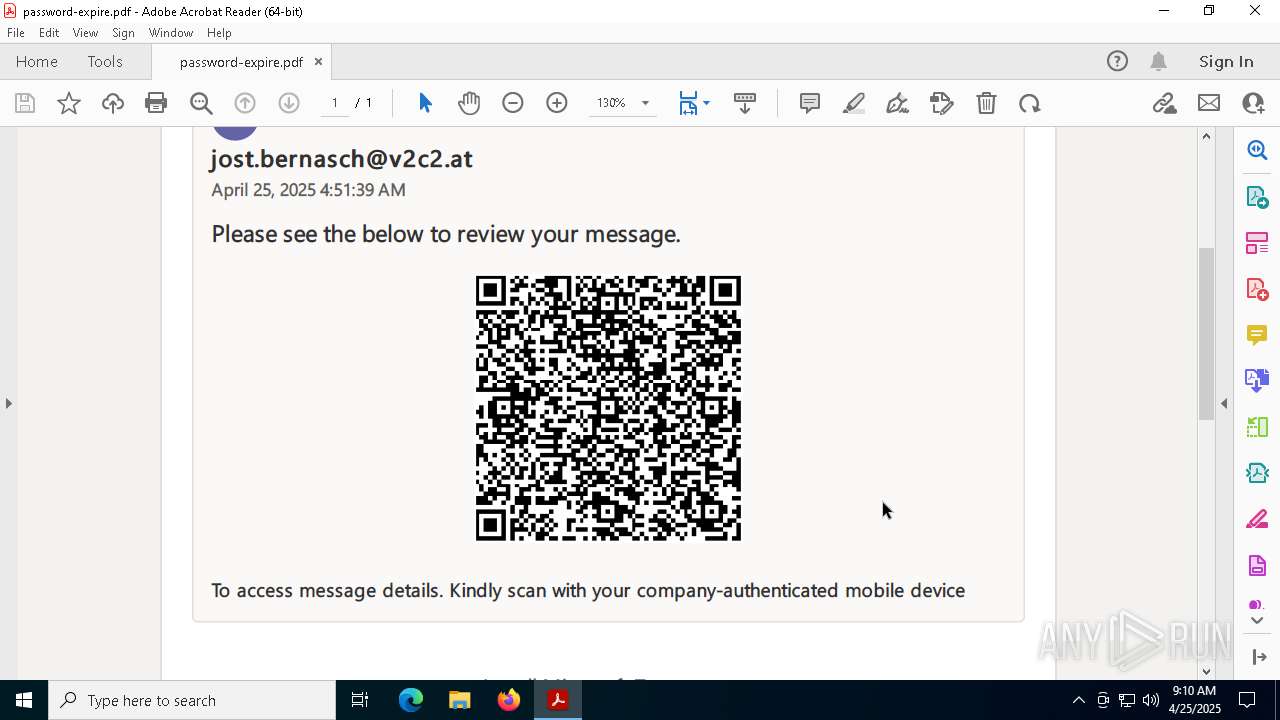This screenshot has height=720, width=1280.
Task: Open the search panel magnifier in sidebar
Action: pos(1257,150)
